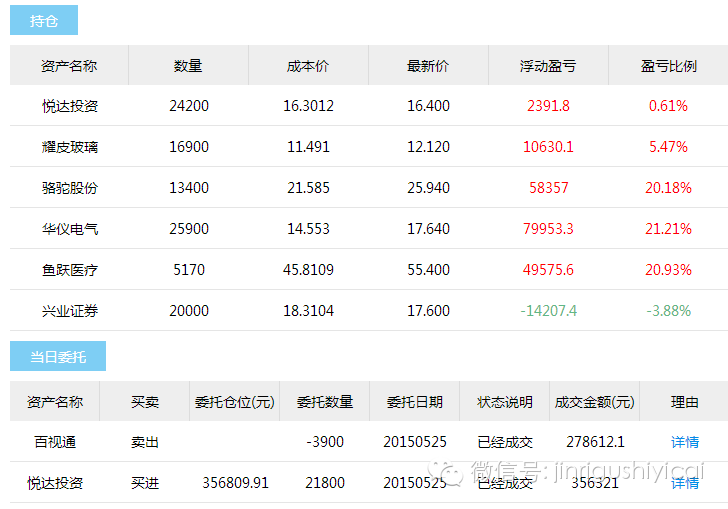Open the 持仓 tab
Viewport: 728px width, 509px height.
[x=44, y=20]
